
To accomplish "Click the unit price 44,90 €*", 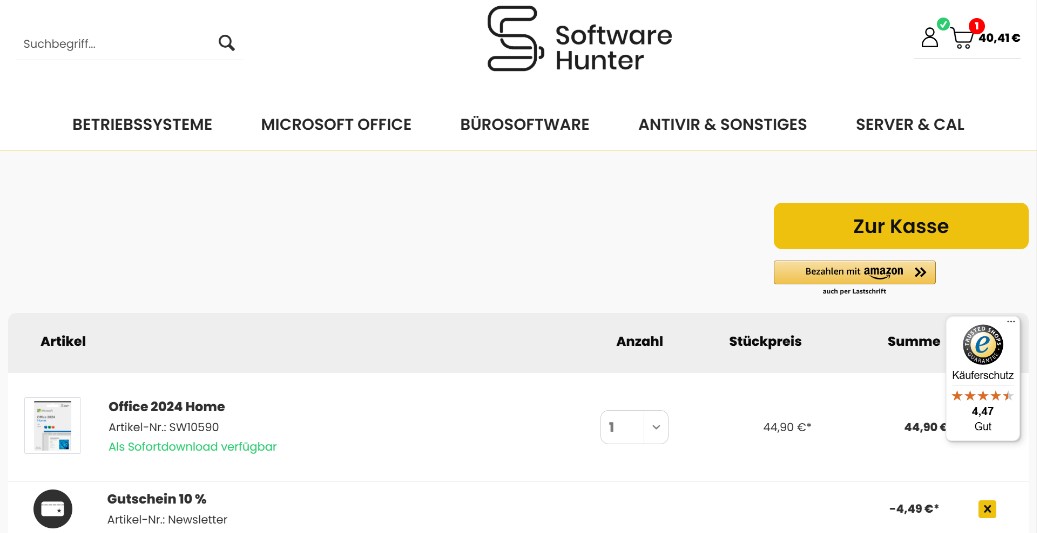I will click(787, 427).
